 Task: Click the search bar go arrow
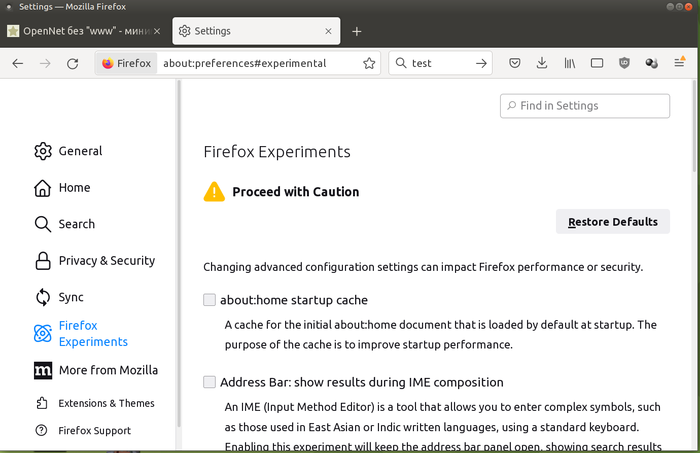482,63
